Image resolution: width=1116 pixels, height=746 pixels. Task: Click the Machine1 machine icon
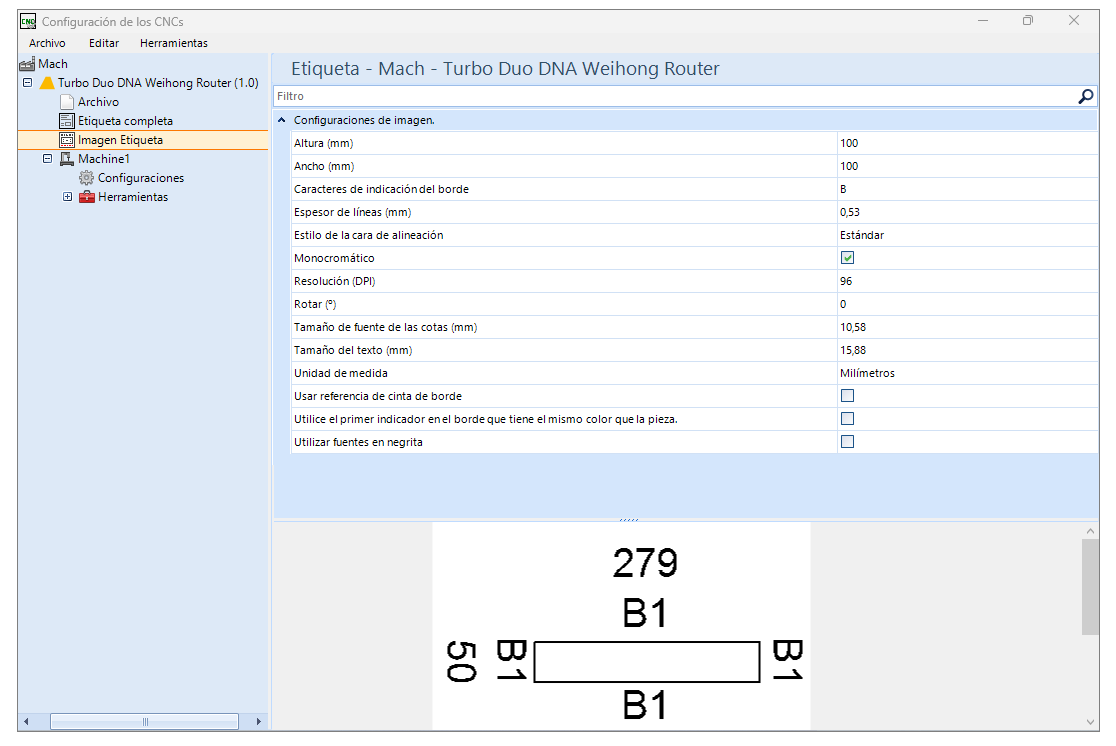click(67, 159)
